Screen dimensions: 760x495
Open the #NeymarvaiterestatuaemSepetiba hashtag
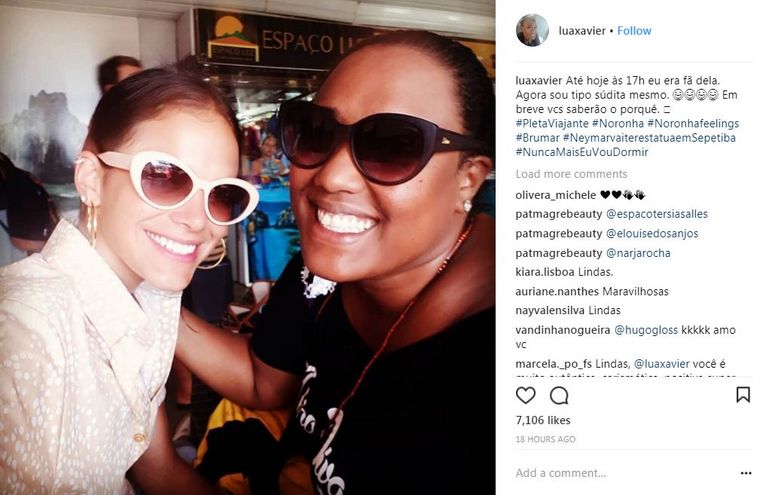[x=649, y=138]
